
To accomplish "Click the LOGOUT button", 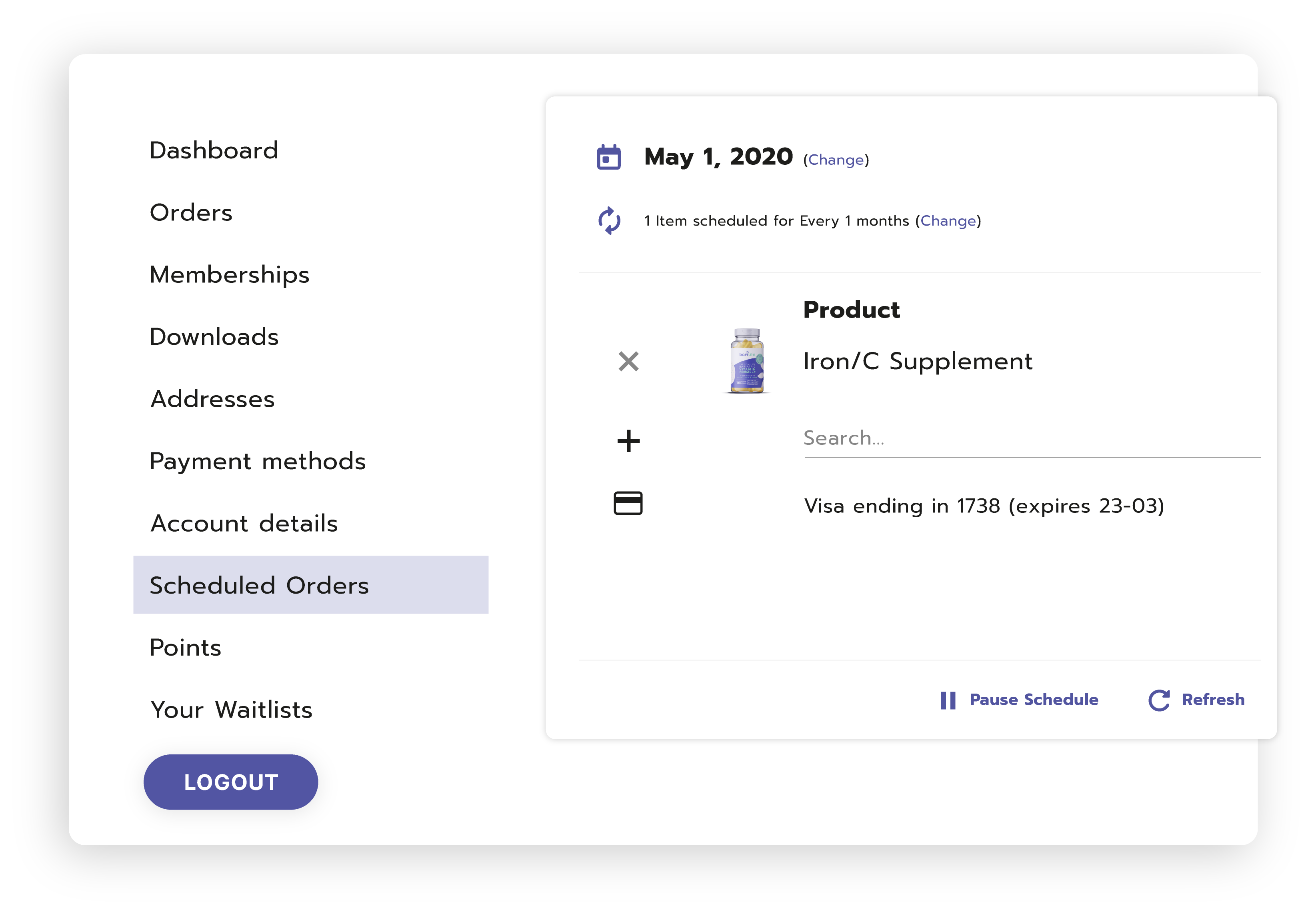I will tap(231, 782).
